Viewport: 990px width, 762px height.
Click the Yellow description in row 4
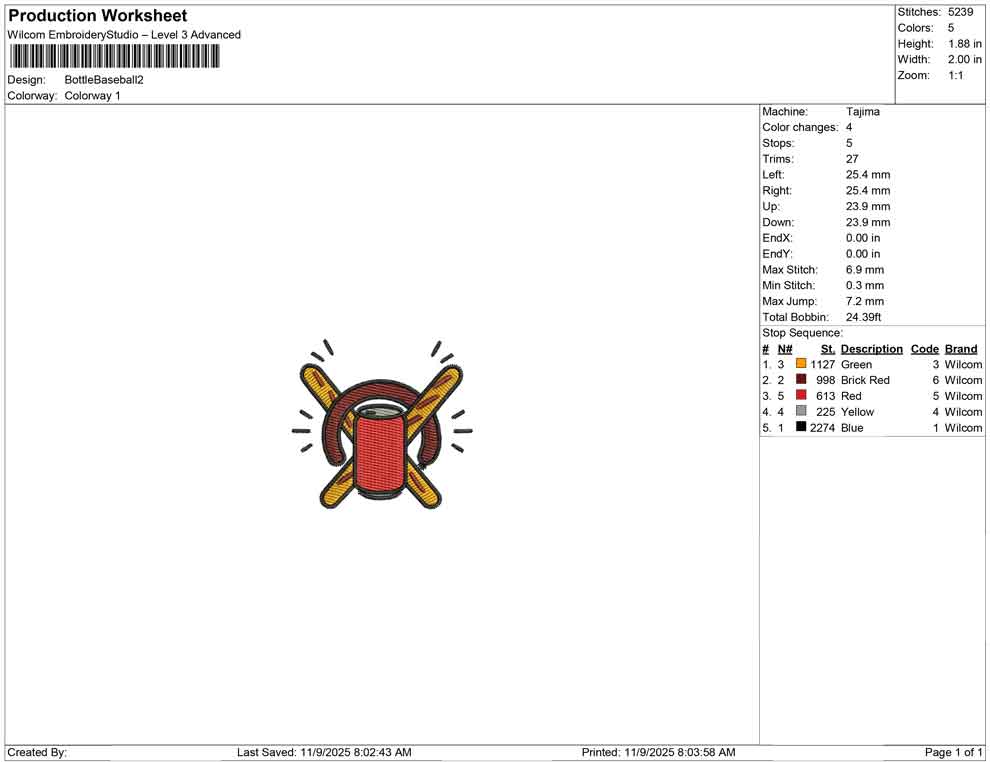coord(857,412)
